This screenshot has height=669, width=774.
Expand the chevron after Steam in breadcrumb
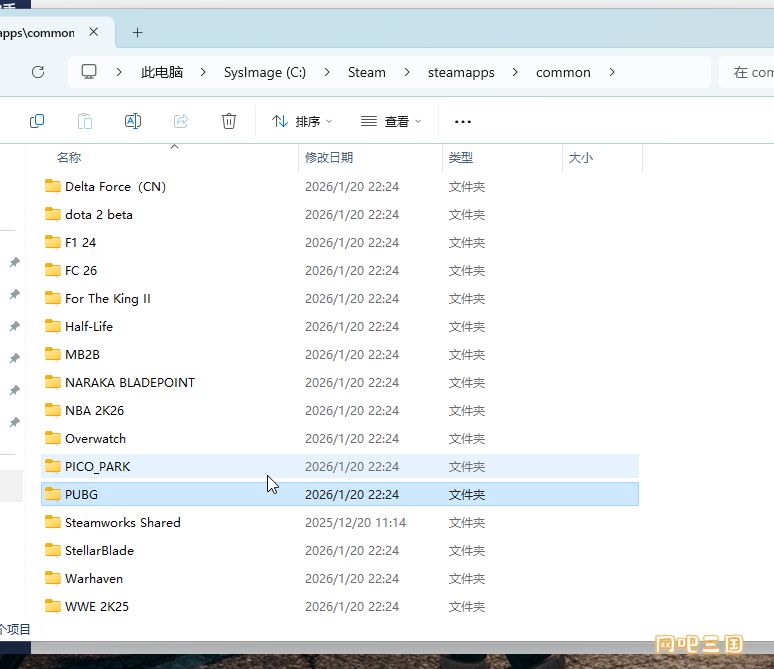pyautogui.click(x=407, y=72)
